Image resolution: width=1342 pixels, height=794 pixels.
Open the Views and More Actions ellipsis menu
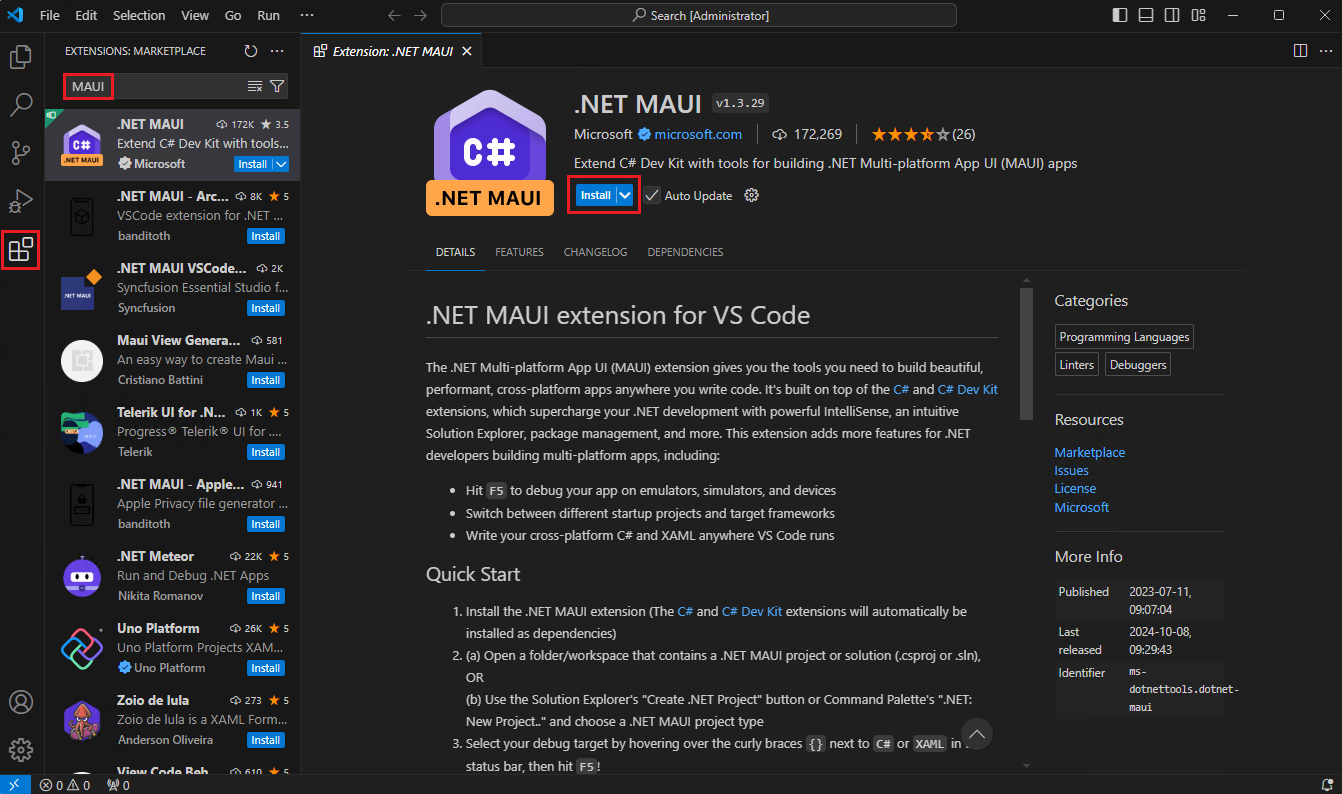click(x=277, y=51)
